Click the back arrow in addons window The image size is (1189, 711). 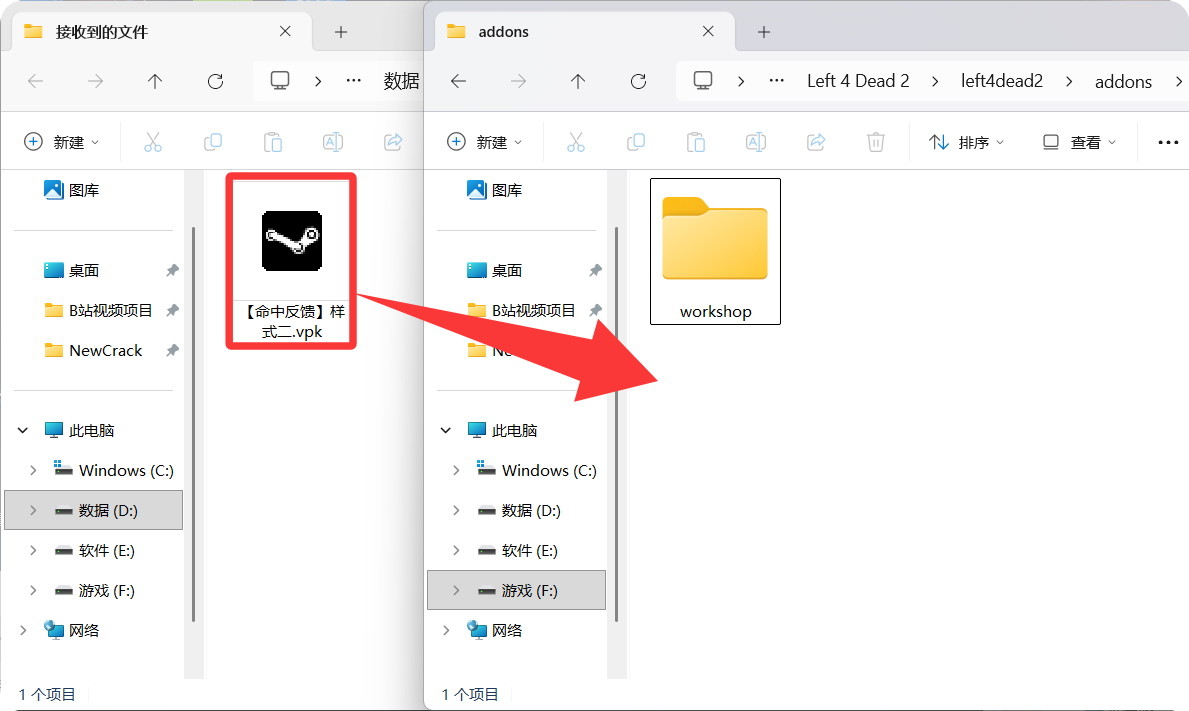coord(459,82)
